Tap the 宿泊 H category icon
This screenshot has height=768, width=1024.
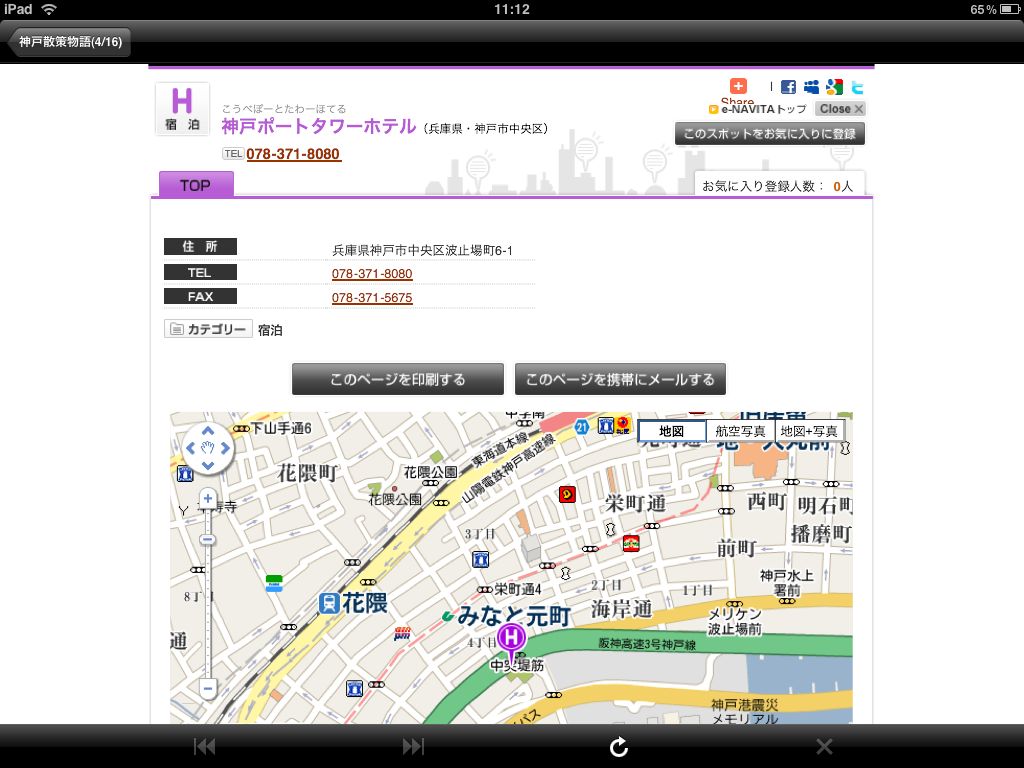182,109
